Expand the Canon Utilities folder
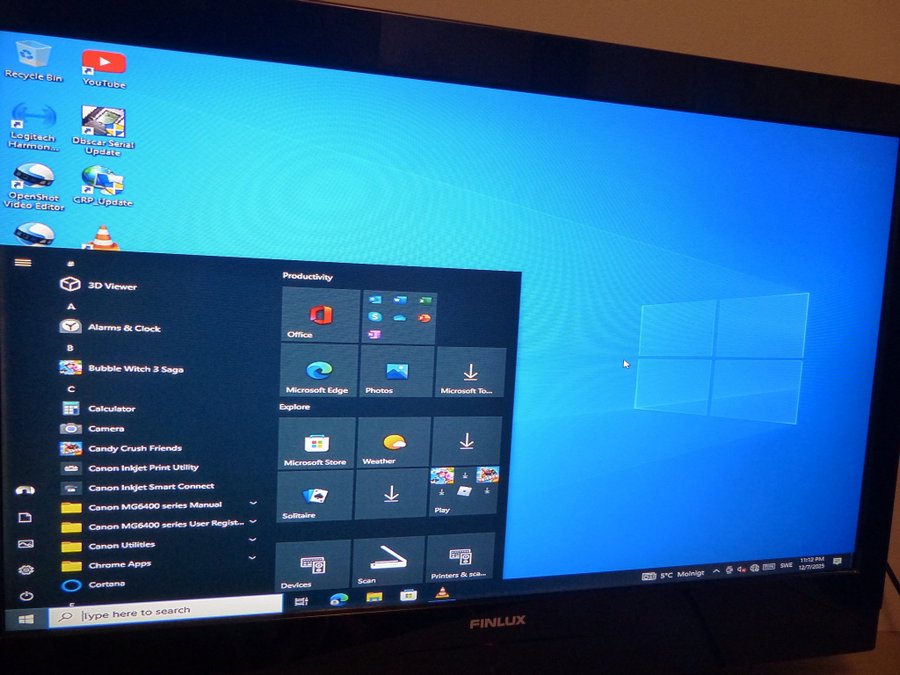Image resolution: width=900 pixels, height=675 pixels. pyautogui.click(x=253, y=541)
